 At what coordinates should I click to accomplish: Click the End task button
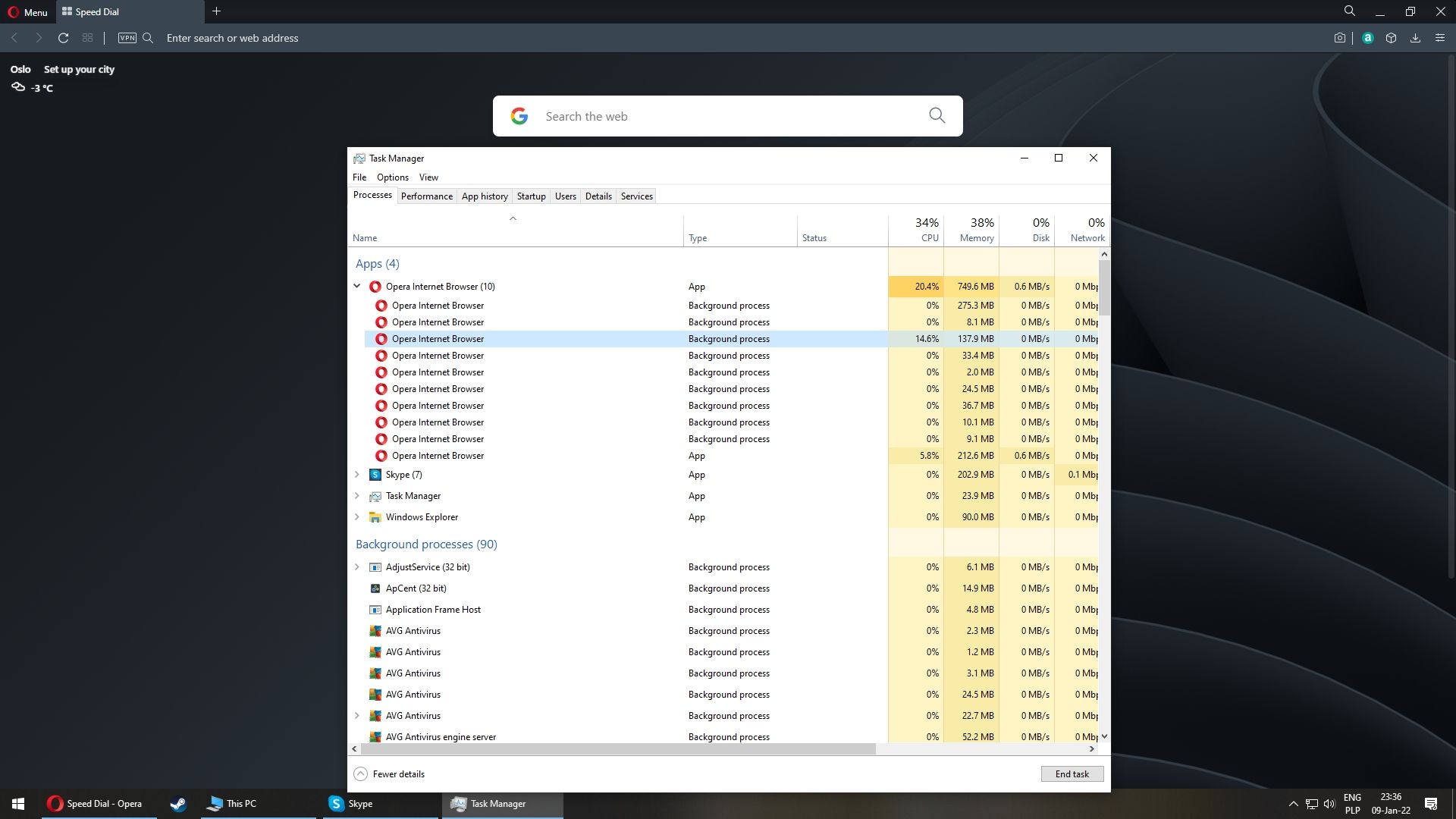tap(1071, 773)
